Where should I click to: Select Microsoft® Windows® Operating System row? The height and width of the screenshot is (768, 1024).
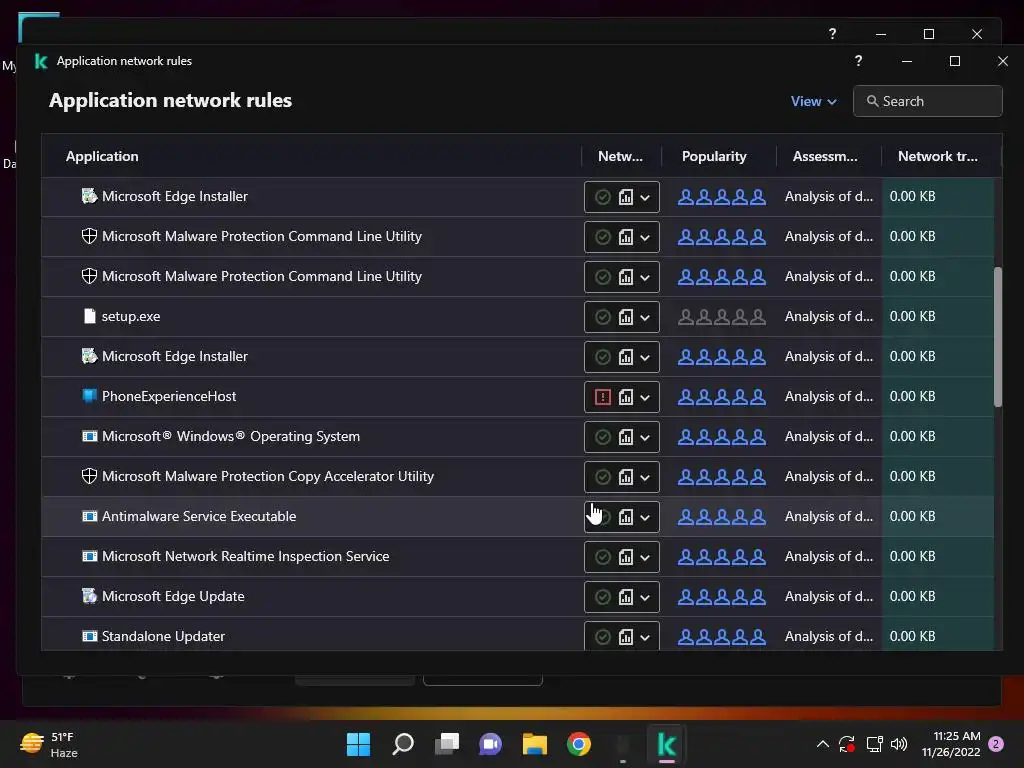(518, 436)
